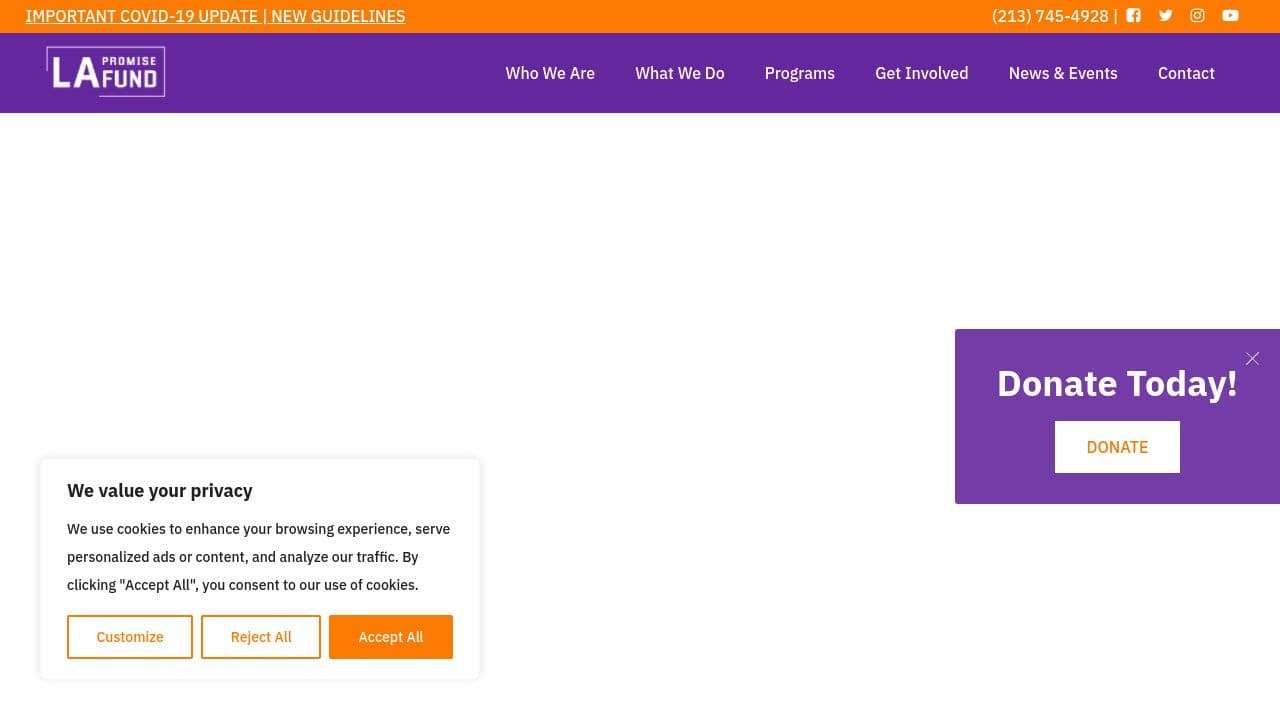Open the Twitter profile icon
Screen dimensions: 1280x720
[x=1165, y=16]
